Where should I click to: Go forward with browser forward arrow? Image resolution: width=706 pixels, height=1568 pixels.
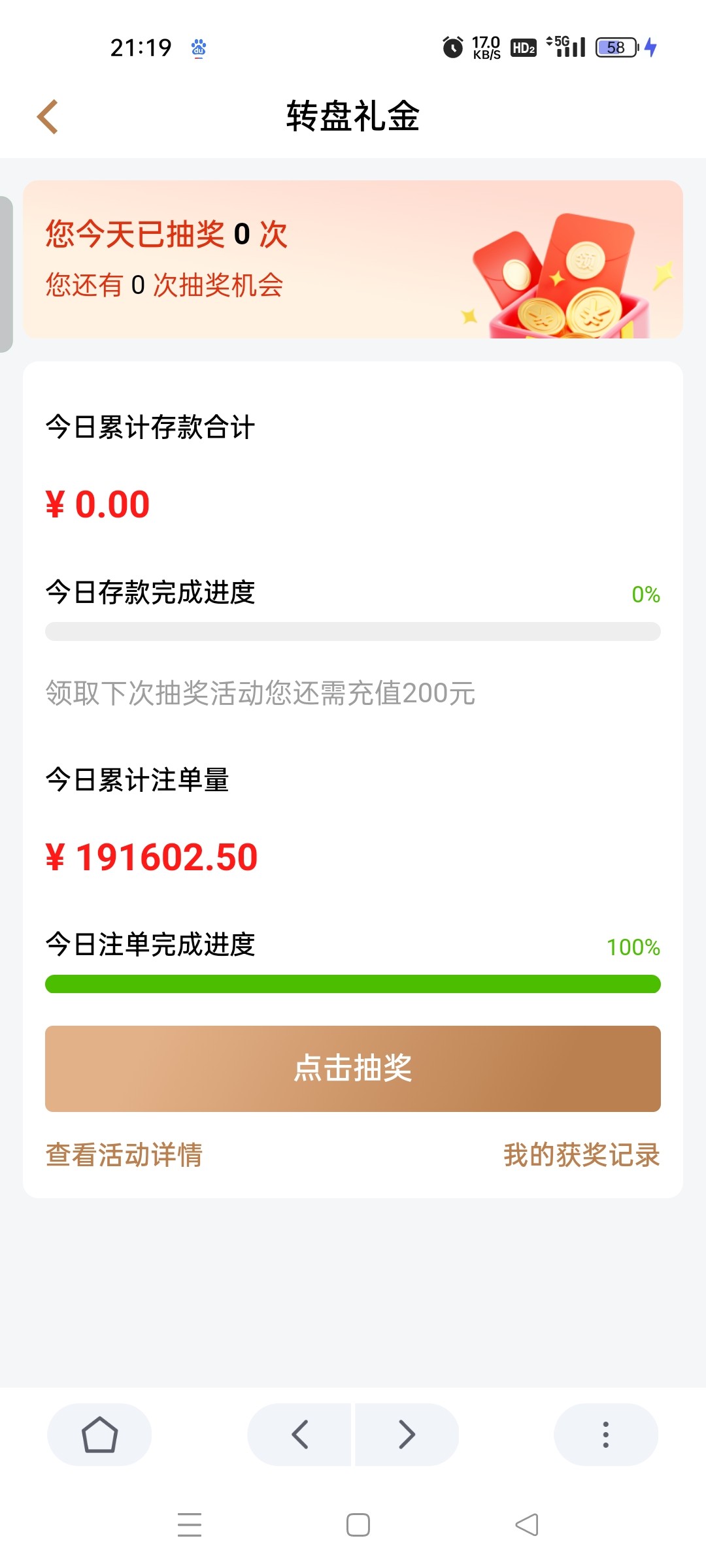(x=407, y=1434)
